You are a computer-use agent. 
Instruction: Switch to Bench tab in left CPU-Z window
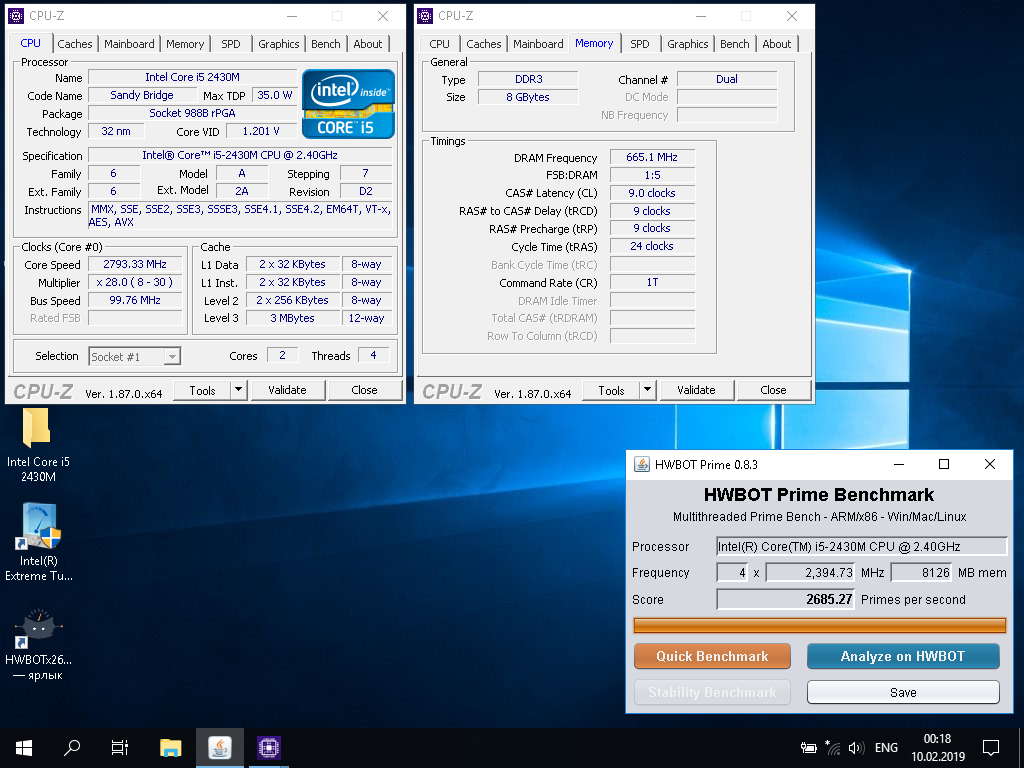326,44
